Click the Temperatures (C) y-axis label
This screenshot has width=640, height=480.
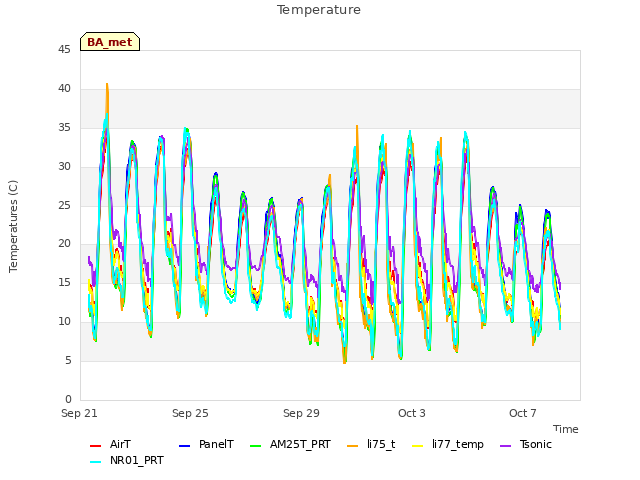tap(13, 226)
